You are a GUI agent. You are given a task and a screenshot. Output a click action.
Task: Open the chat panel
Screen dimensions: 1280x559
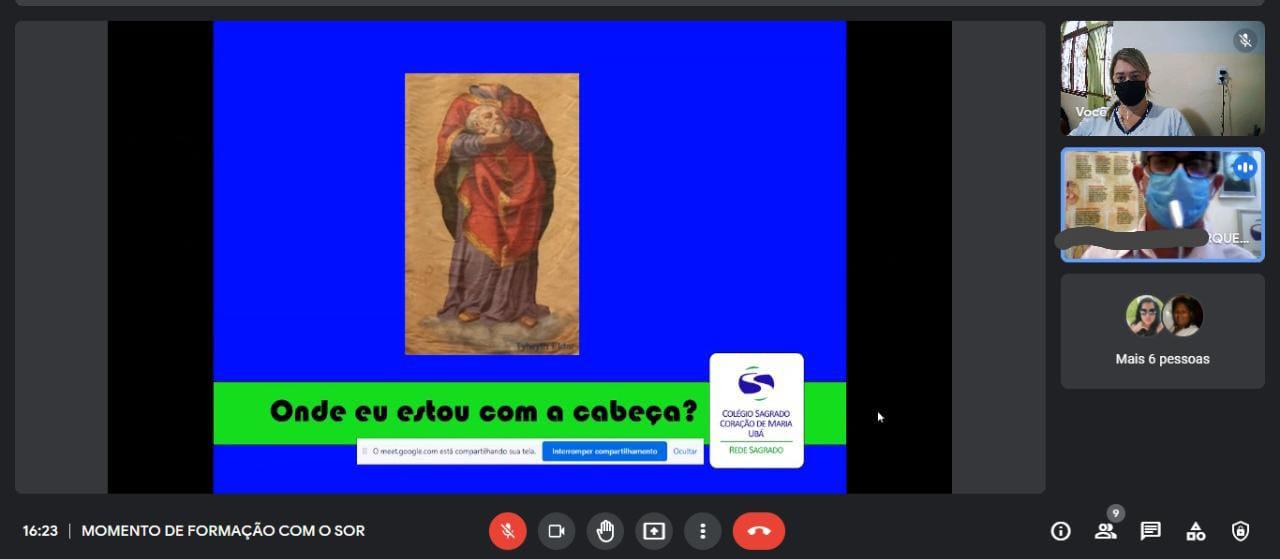tap(1151, 531)
